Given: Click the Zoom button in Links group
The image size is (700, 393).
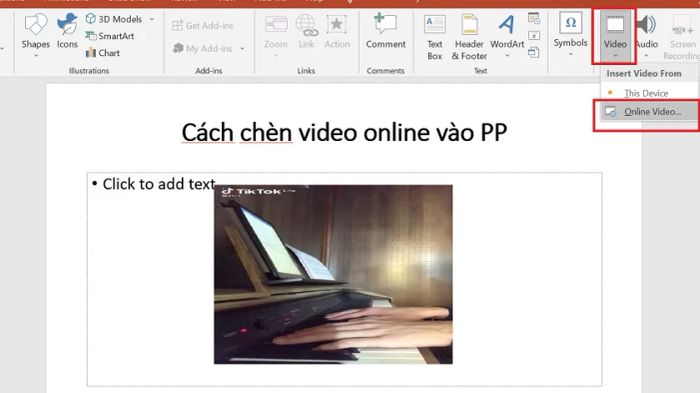Looking at the screenshot, I should point(275,36).
